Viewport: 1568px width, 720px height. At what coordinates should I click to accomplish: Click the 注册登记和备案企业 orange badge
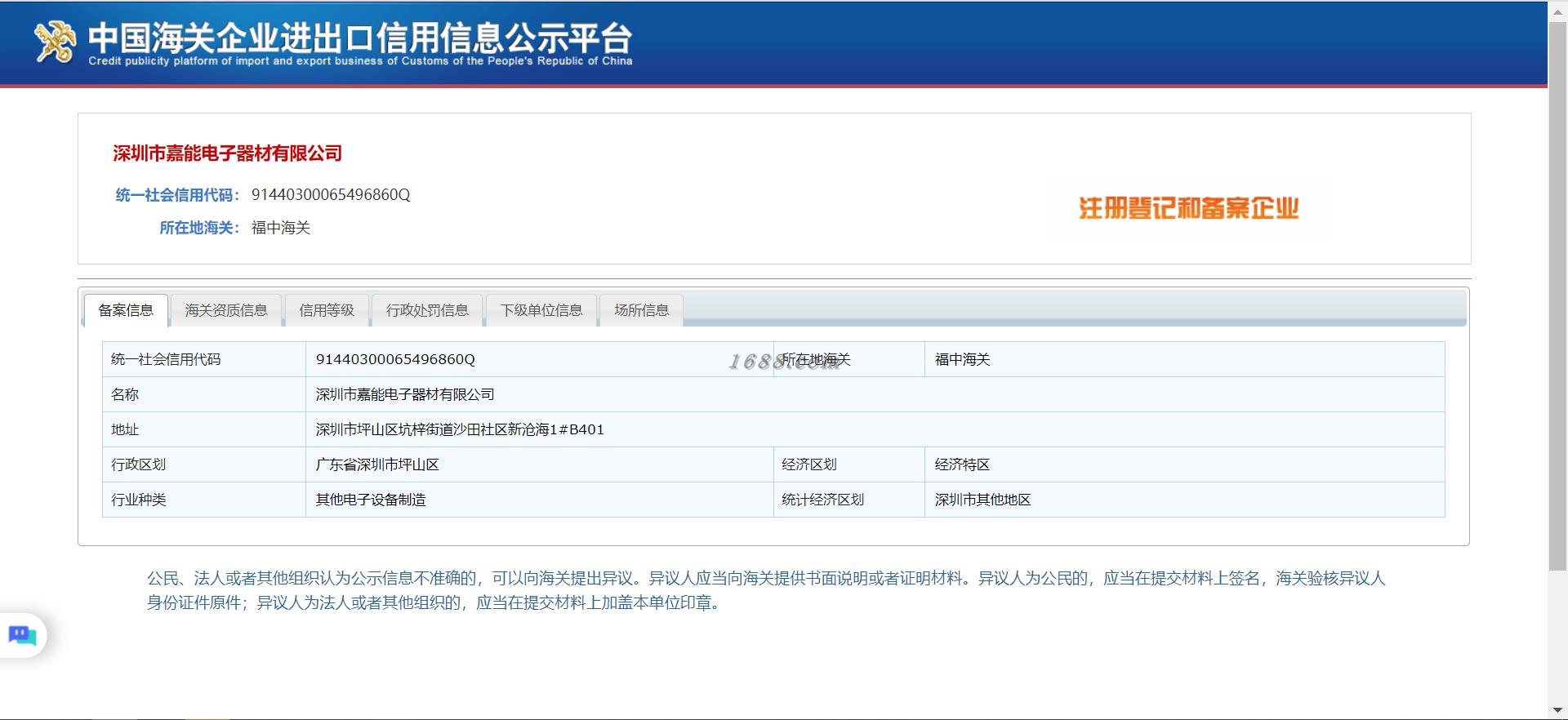(x=1188, y=208)
